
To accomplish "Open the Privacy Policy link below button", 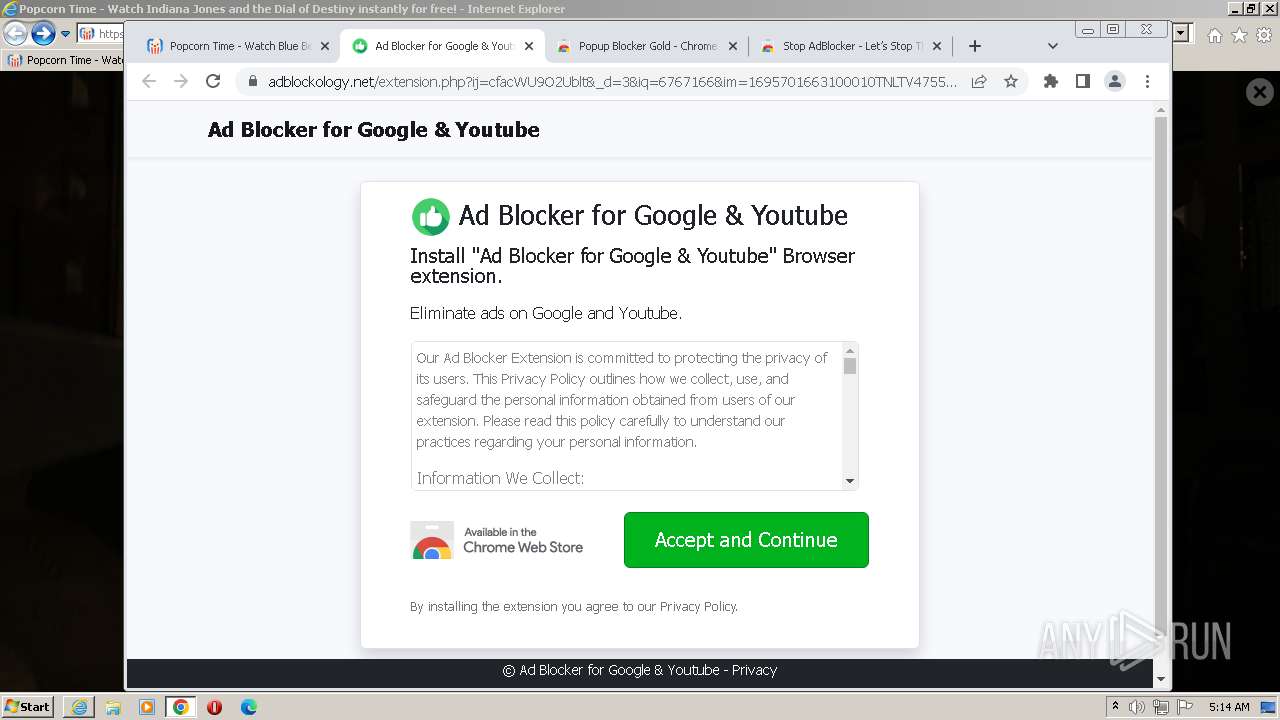I will tap(697, 607).
